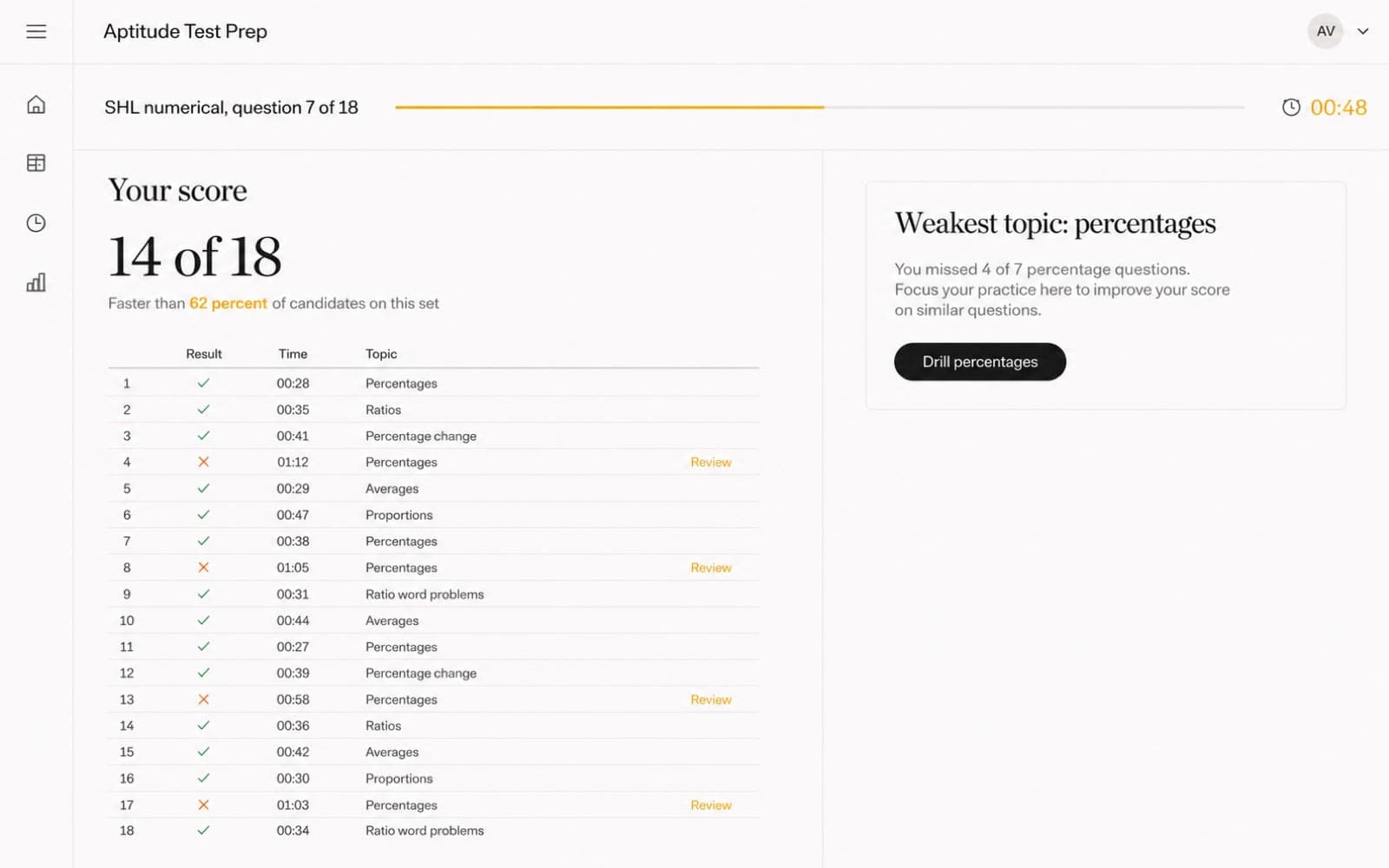Click the green checkmark for question 2
Viewport: 1389px width, 868px height.
tap(203, 410)
